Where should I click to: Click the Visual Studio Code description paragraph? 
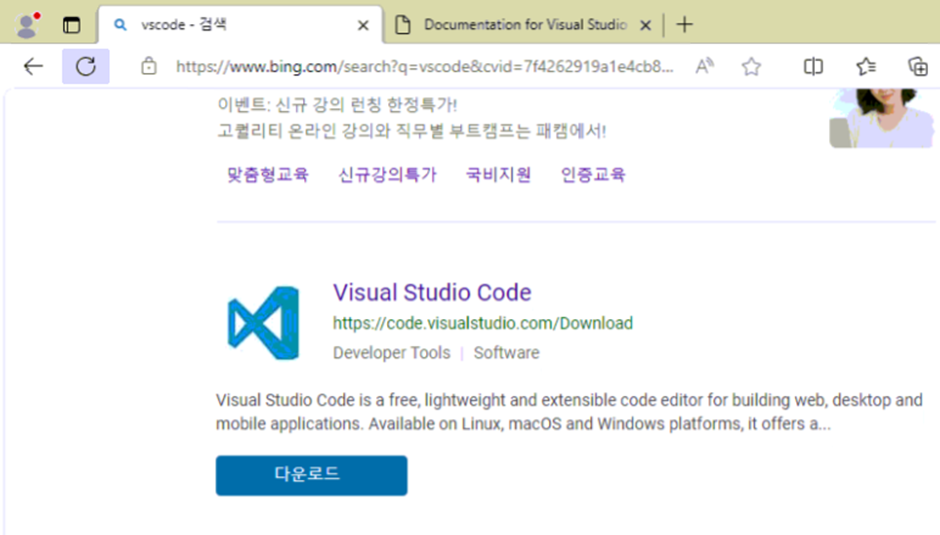coord(569,411)
